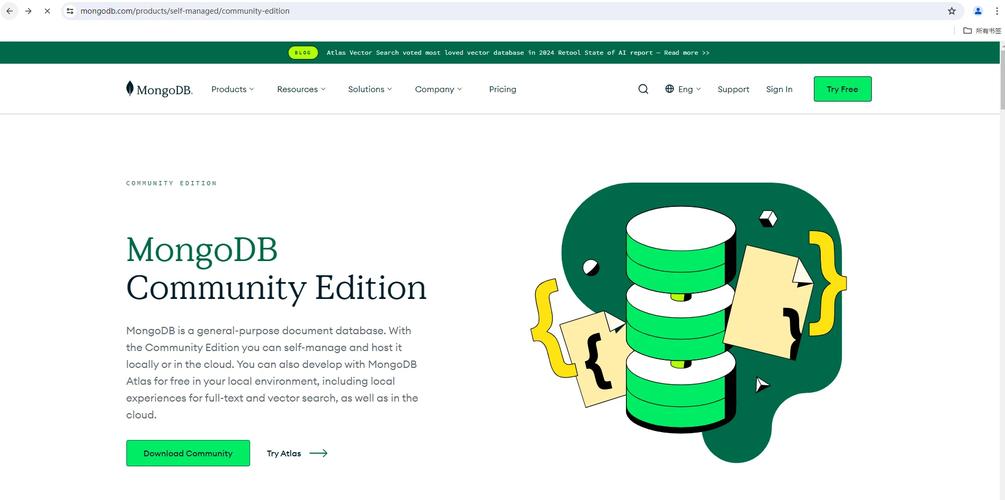Click Download Community button
The width and height of the screenshot is (1005, 500).
click(x=188, y=453)
